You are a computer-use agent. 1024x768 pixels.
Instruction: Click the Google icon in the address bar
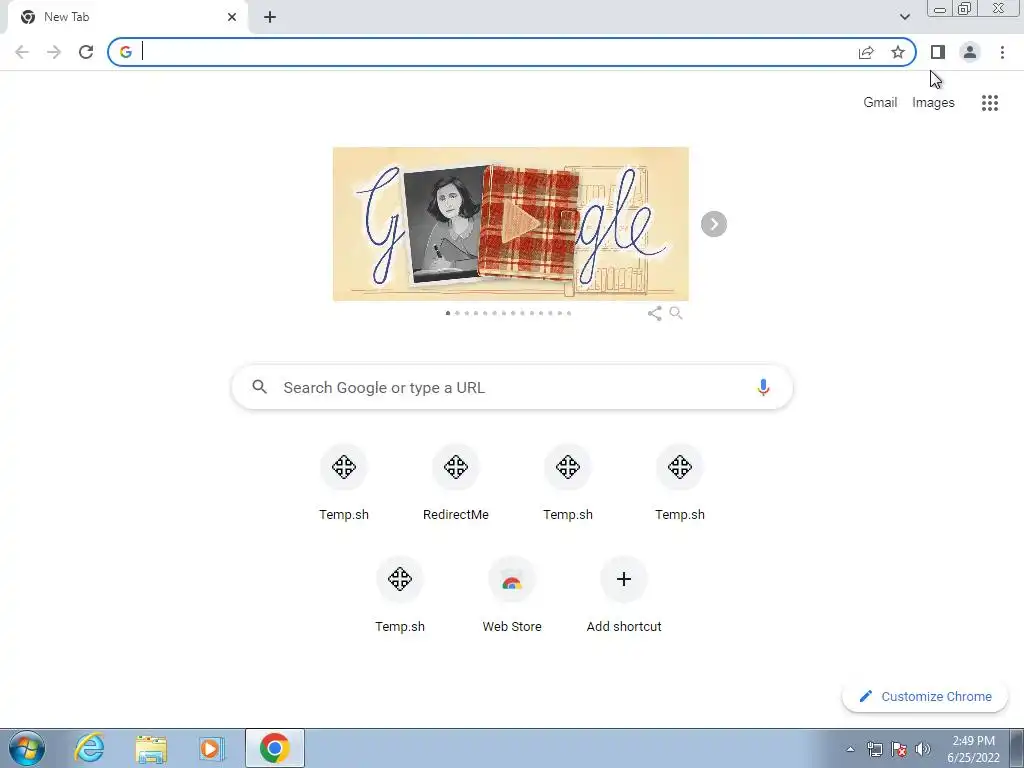click(126, 52)
